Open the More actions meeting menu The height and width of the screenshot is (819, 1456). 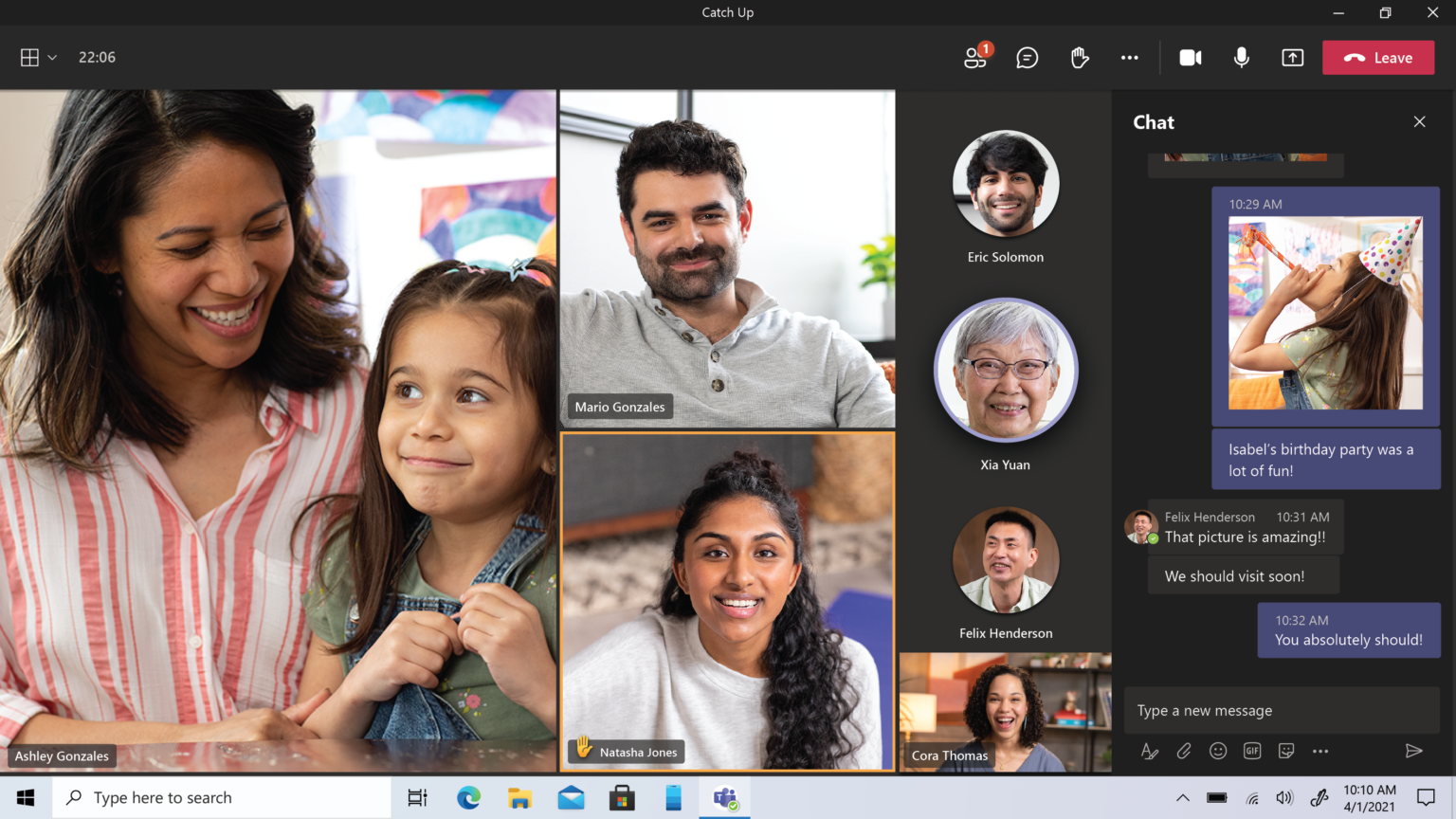[1130, 57]
